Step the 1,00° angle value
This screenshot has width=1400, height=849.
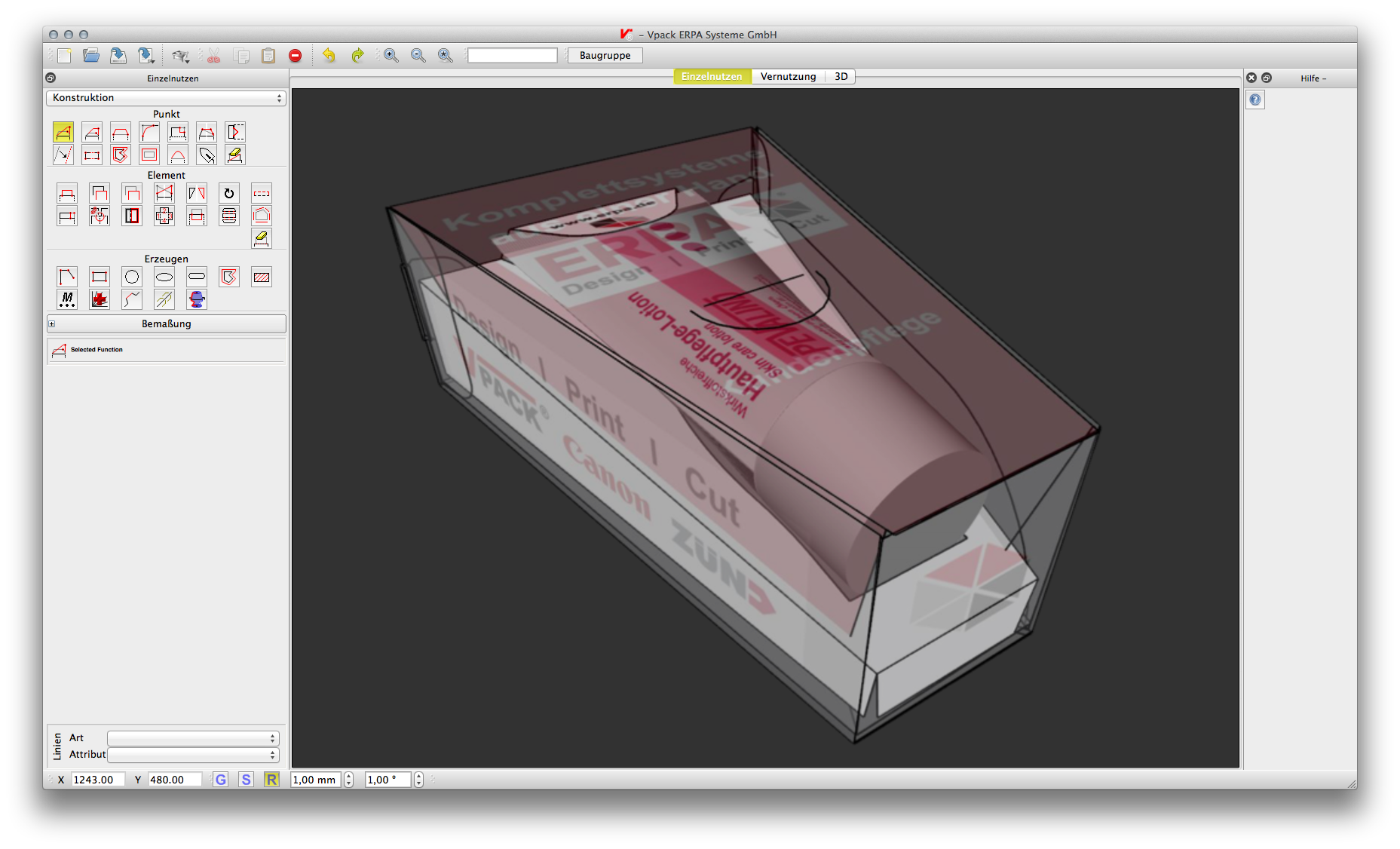coord(418,780)
